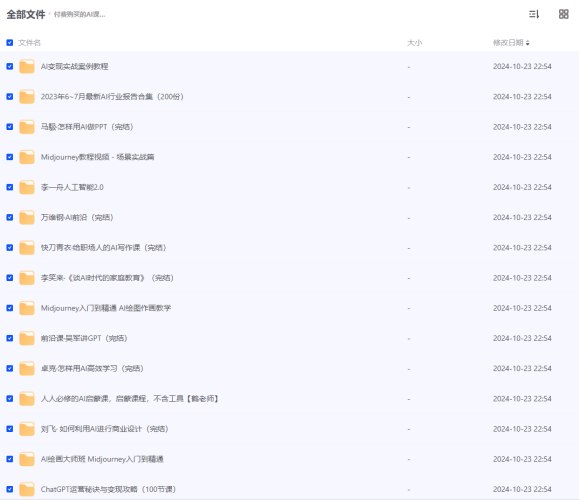Click the folder icon of 快刀青衣 AI写作课
The image size is (580, 500).
tap(27, 248)
